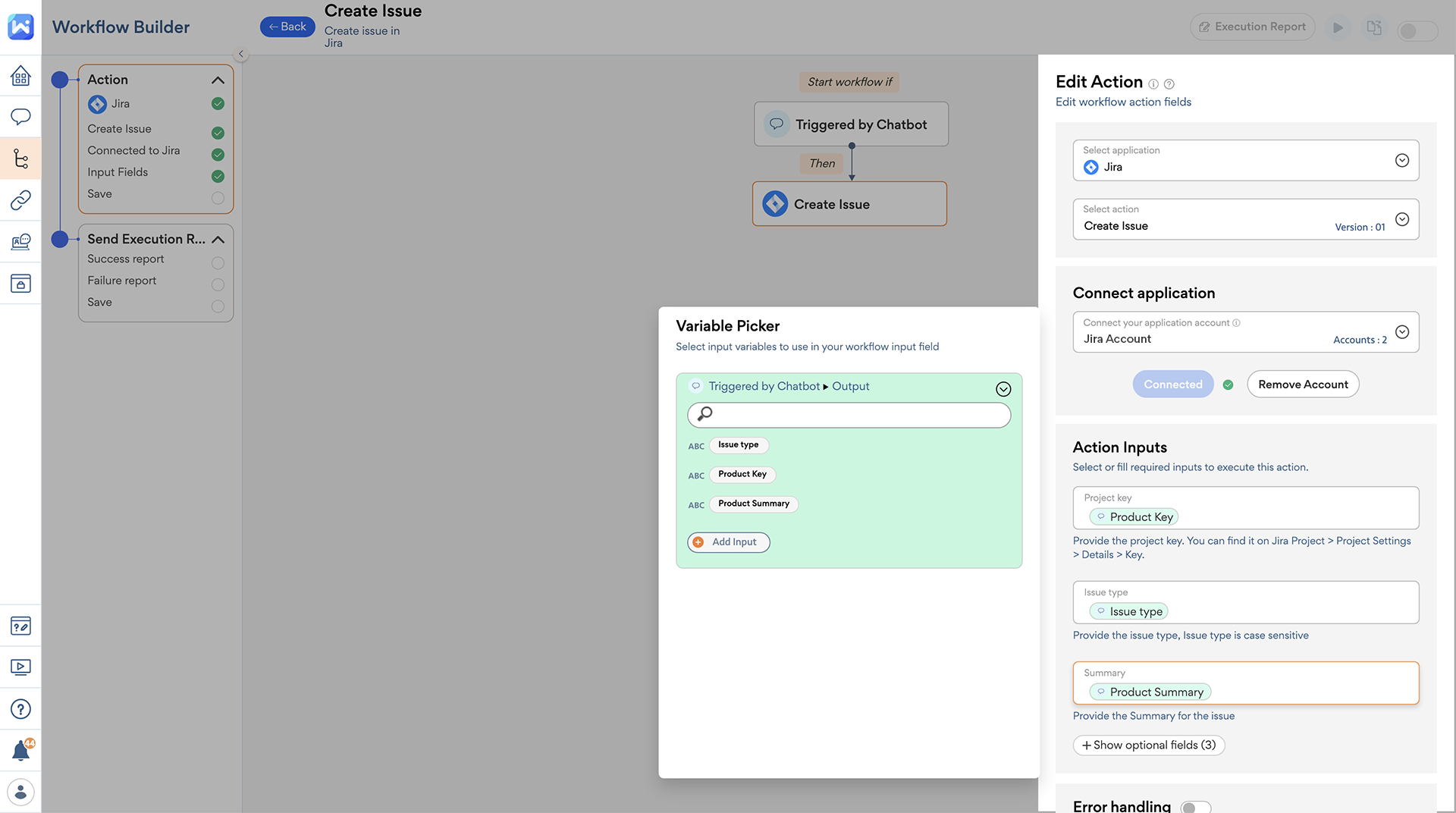Open the Chat section from the sidebar
Image resolution: width=1456 pixels, height=813 pixels.
point(20,117)
